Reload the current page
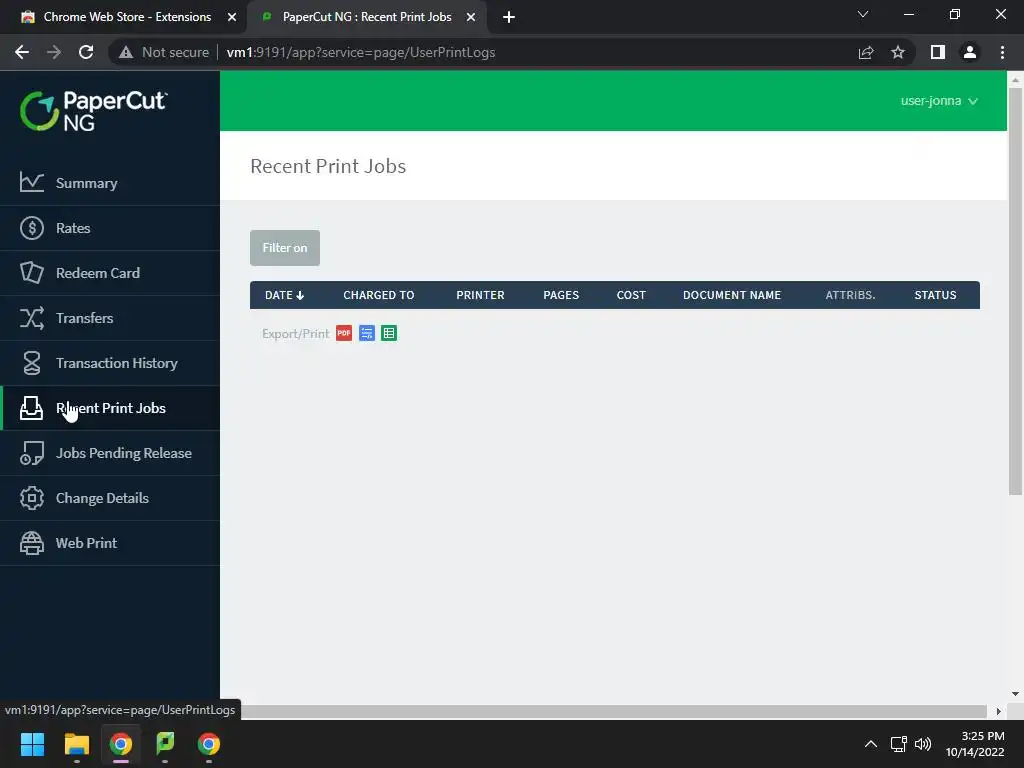This screenshot has width=1024, height=768. (86, 52)
